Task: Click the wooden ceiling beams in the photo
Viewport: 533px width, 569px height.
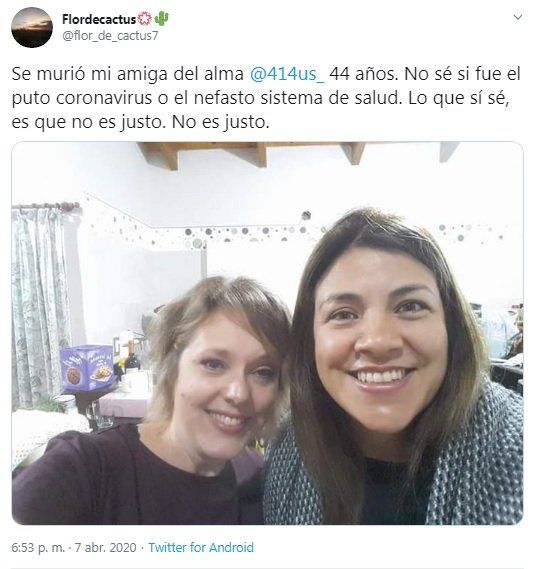Action: click(x=298, y=154)
